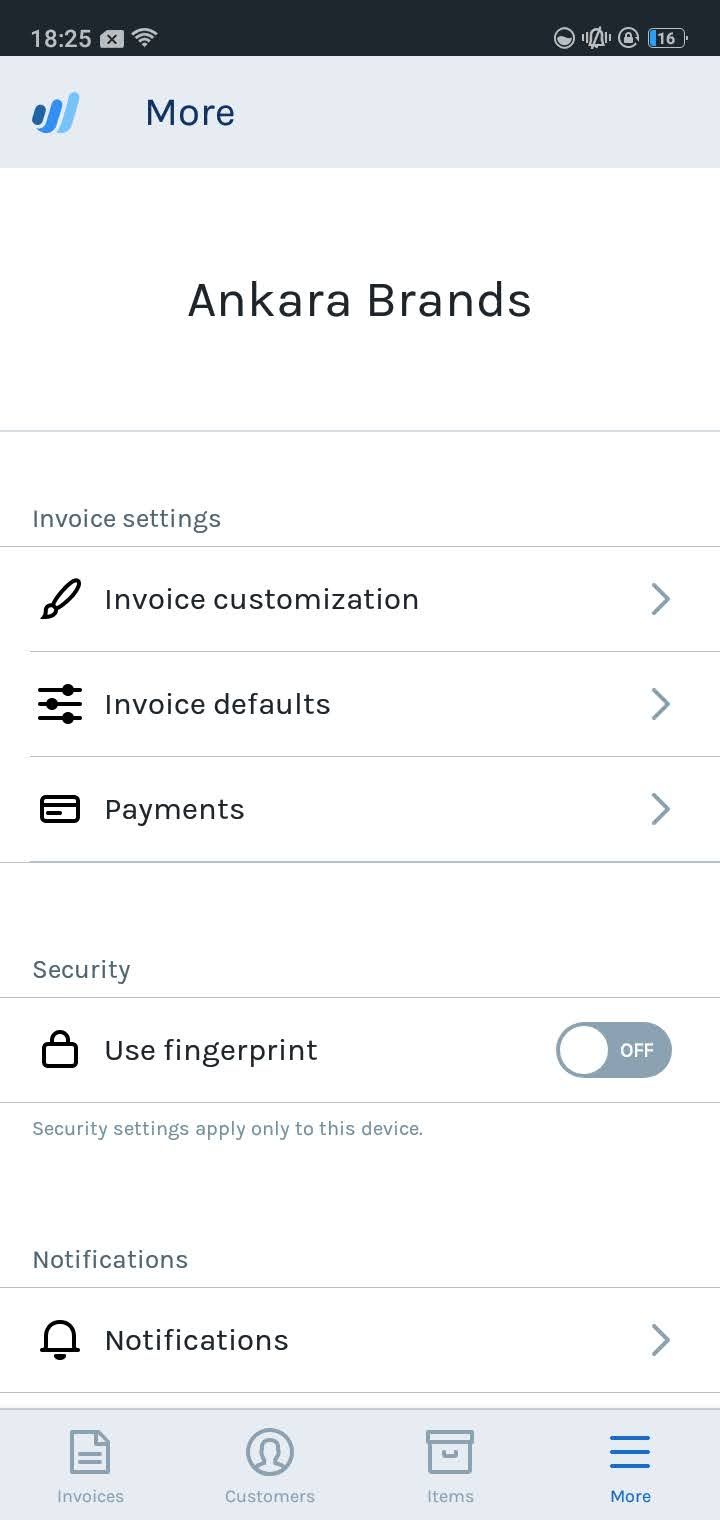Click the padlock icon beside Use fingerprint
Screen dimensions: 720x1520
60,1050
